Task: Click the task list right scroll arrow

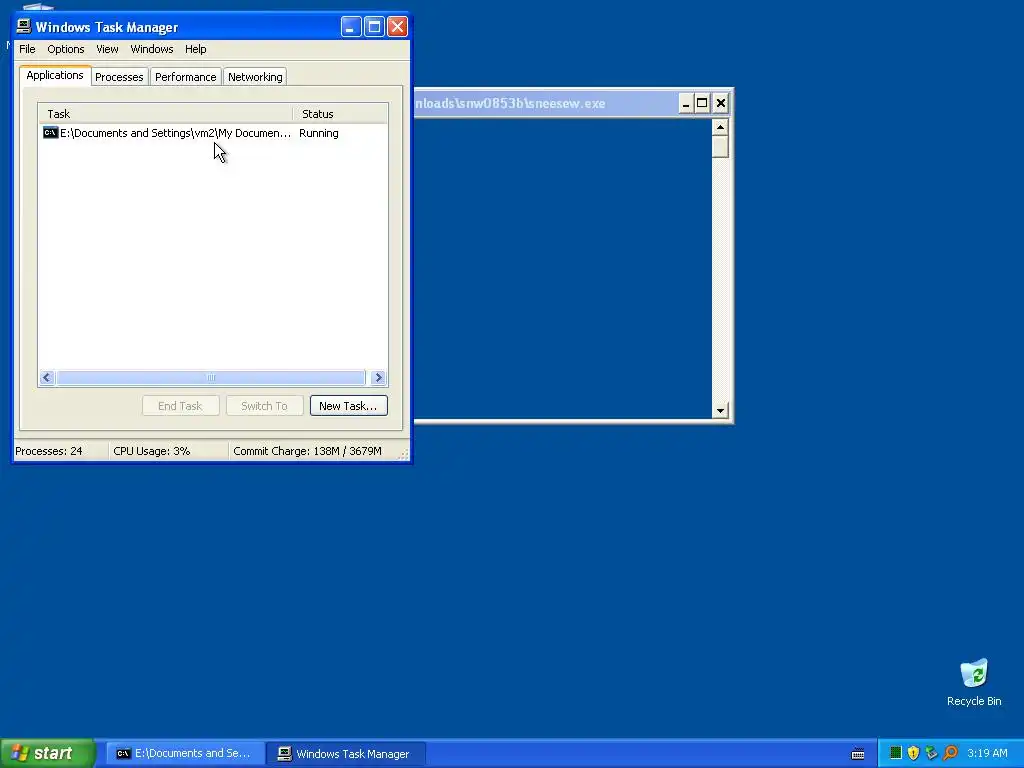Action: tap(378, 377)
